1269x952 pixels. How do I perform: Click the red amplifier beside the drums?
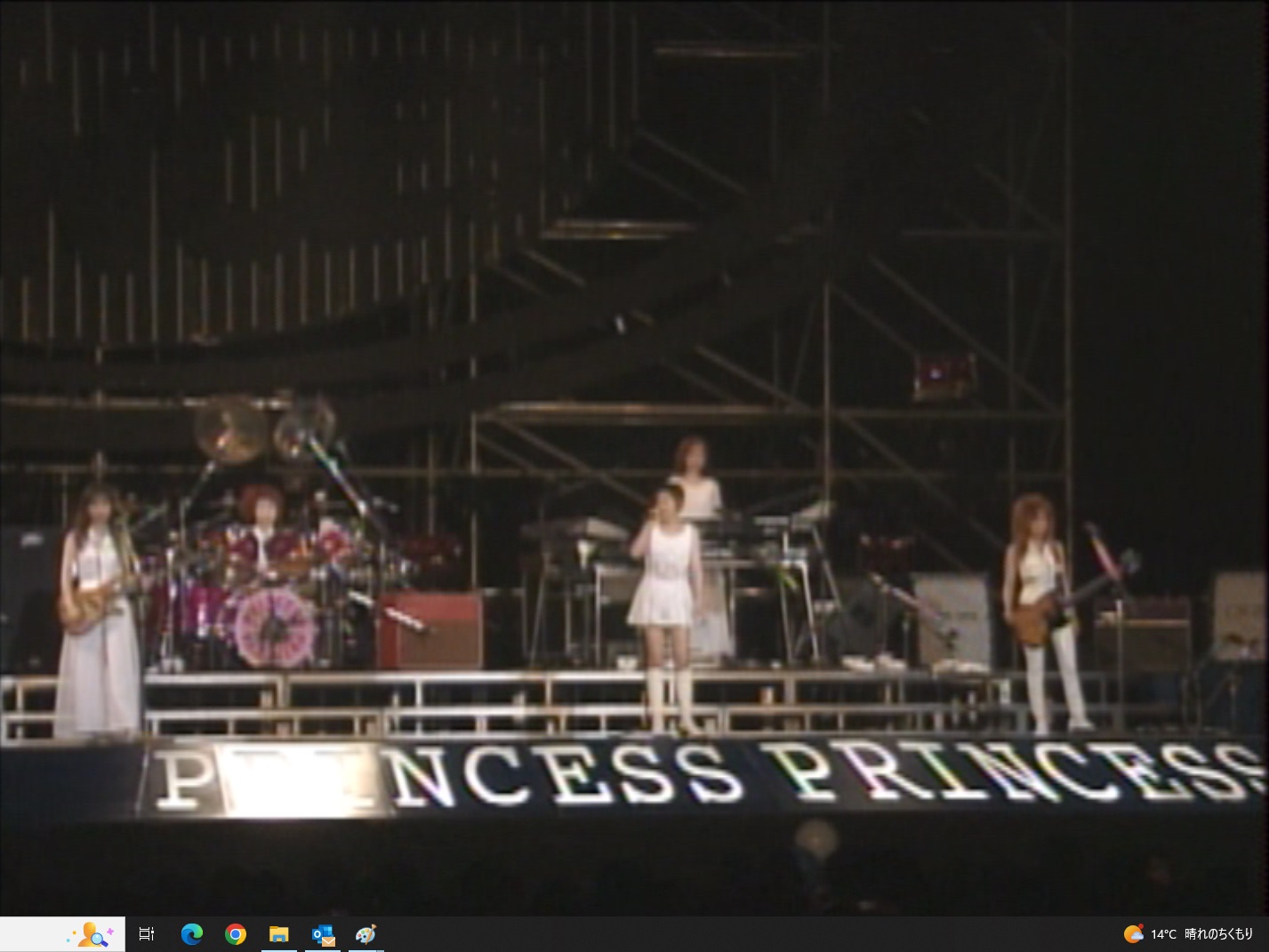[430, 630]
